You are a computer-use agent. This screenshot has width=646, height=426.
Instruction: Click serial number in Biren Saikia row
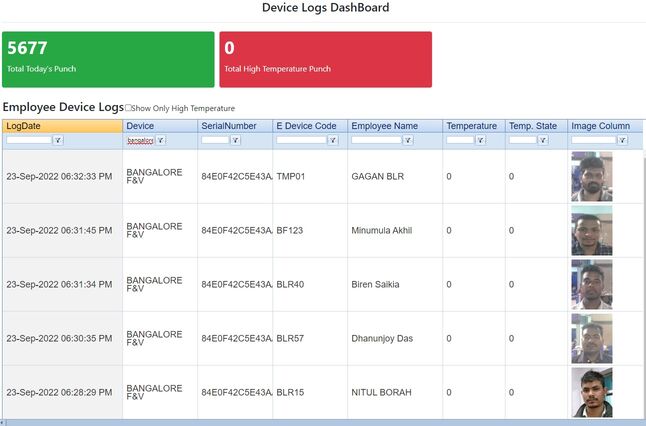[237, 284]
